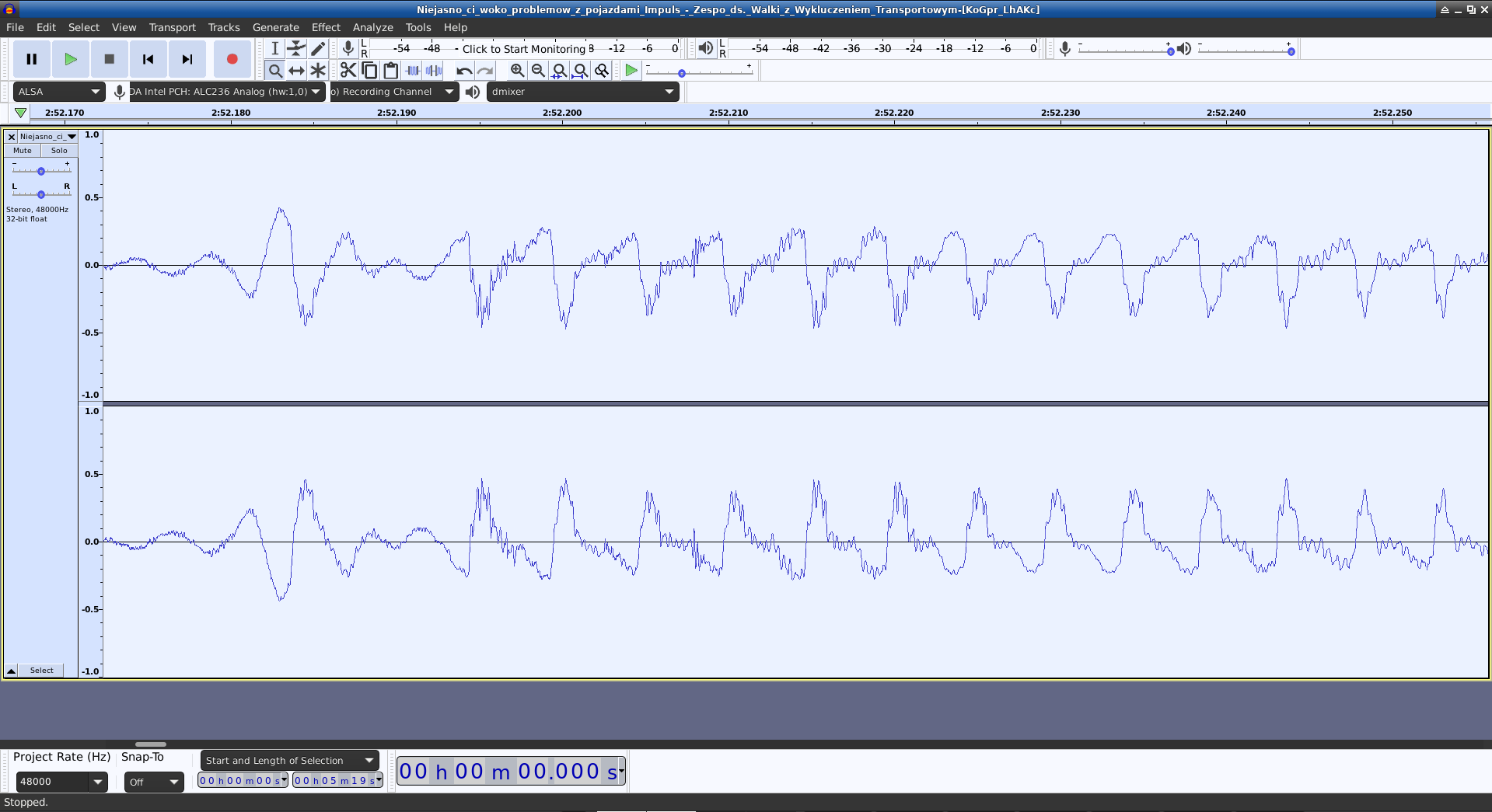The image size is (1492, 812).
Task: Silence the audio selection
Action: pyautogui.click(x=434, y=71)
